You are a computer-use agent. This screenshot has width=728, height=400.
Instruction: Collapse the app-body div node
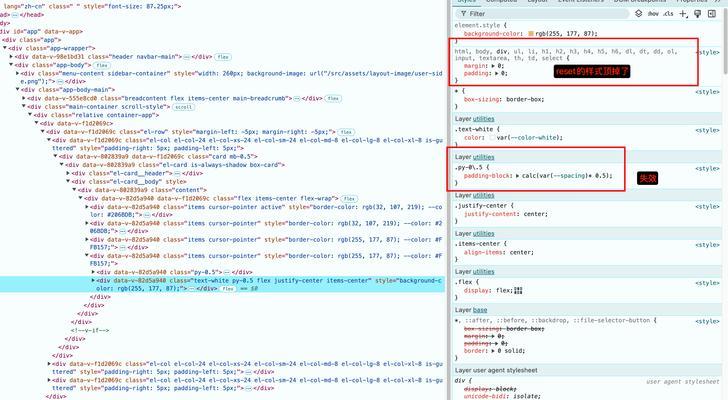click(12, 65)
